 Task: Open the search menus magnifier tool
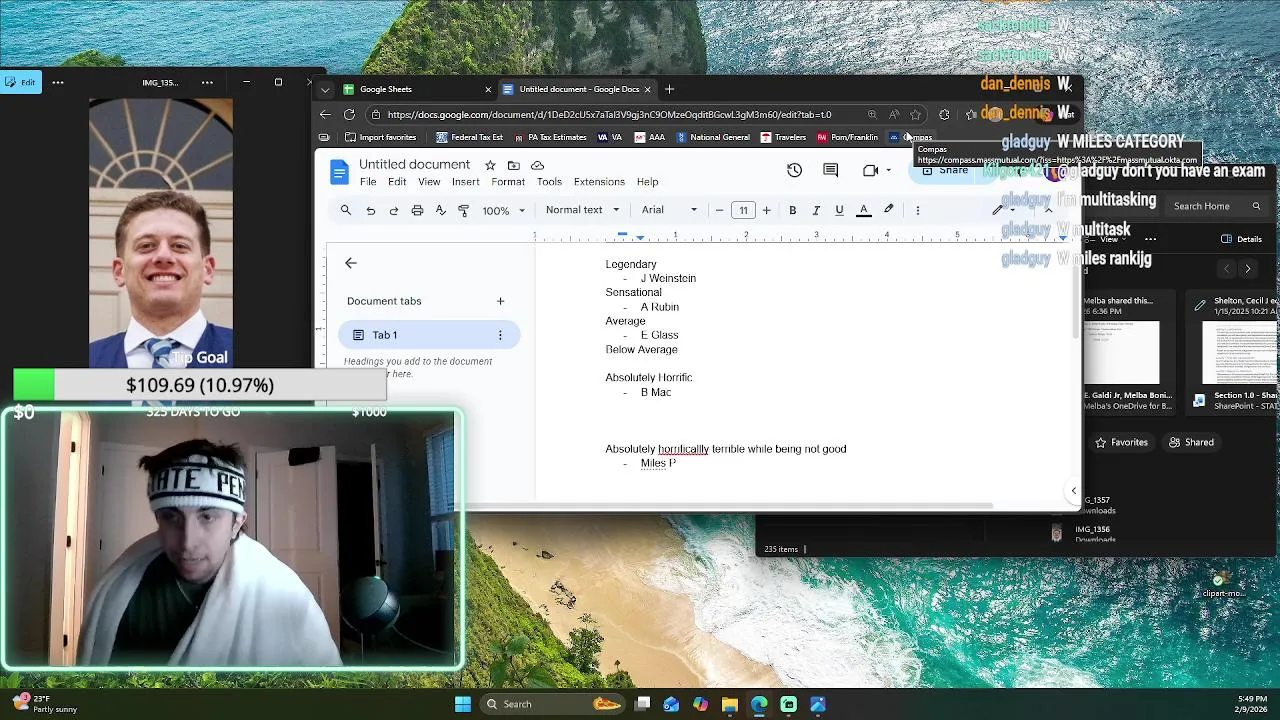[346, 210]
